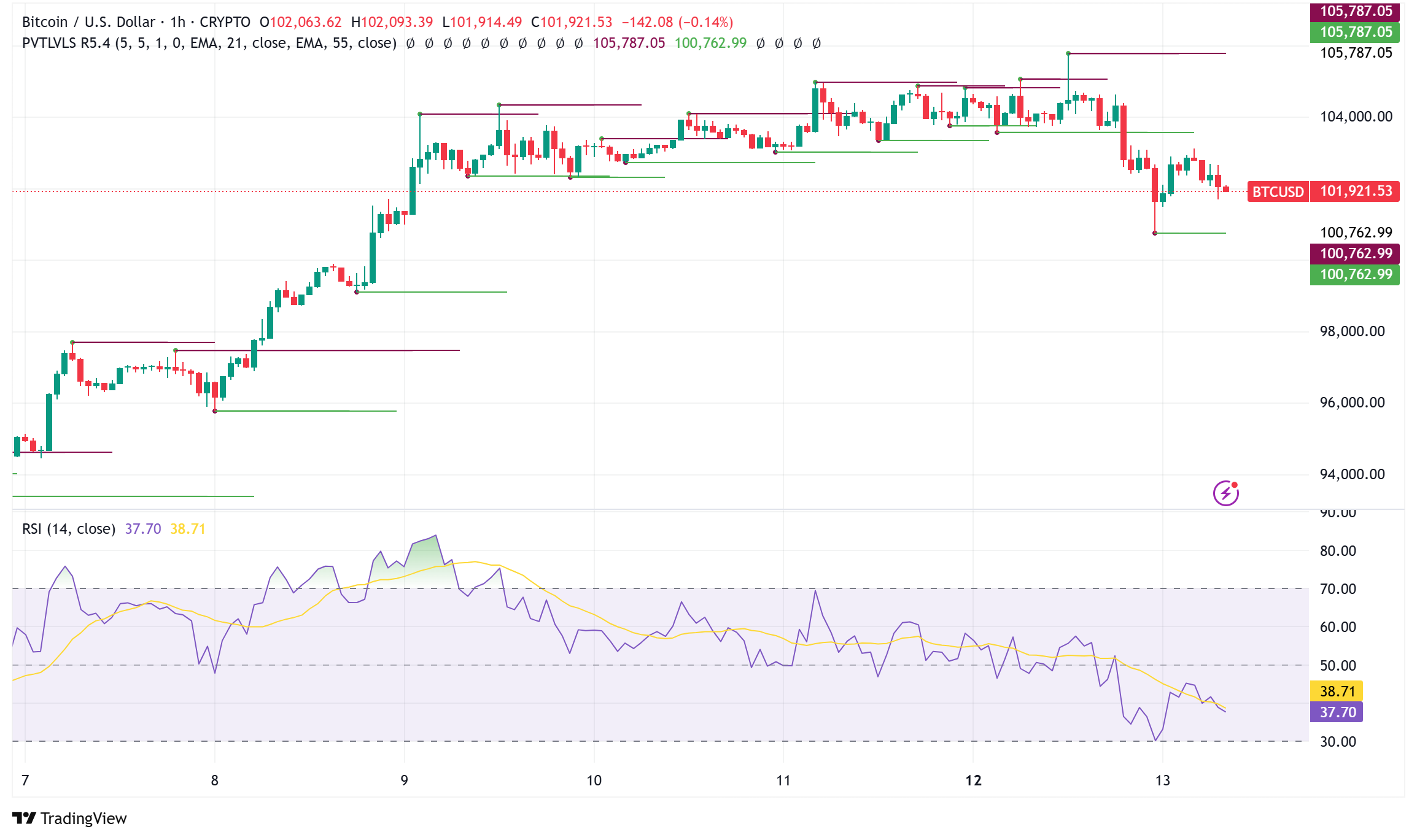Click the RSI 50.00 axis label
Image resolution: width=1417 pixels, height=840 pixels.
pyautogui.click(x=1338, y=666)
